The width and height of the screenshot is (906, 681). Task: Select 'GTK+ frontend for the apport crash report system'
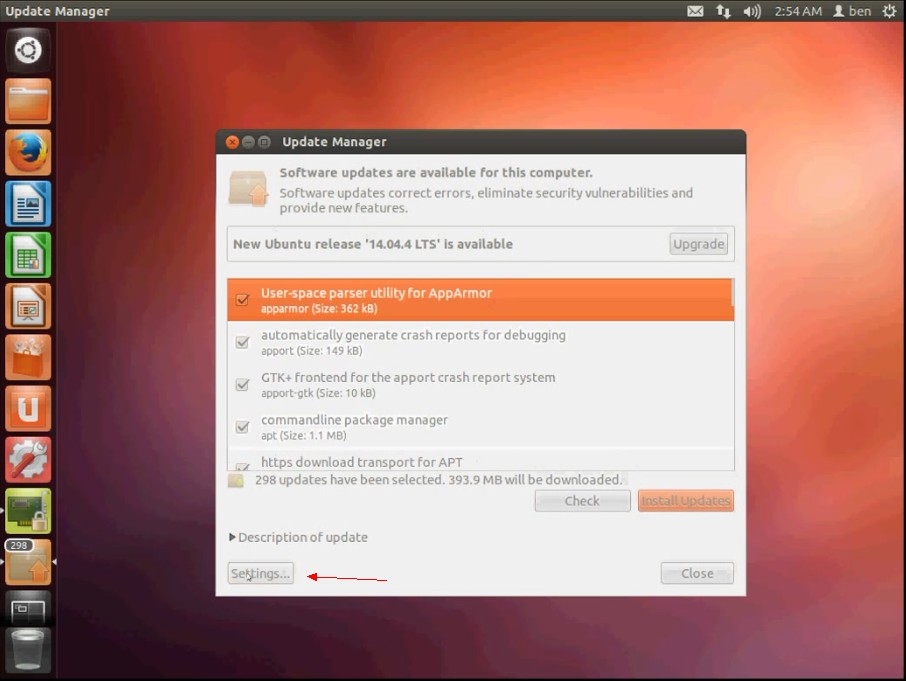[480, 384]
